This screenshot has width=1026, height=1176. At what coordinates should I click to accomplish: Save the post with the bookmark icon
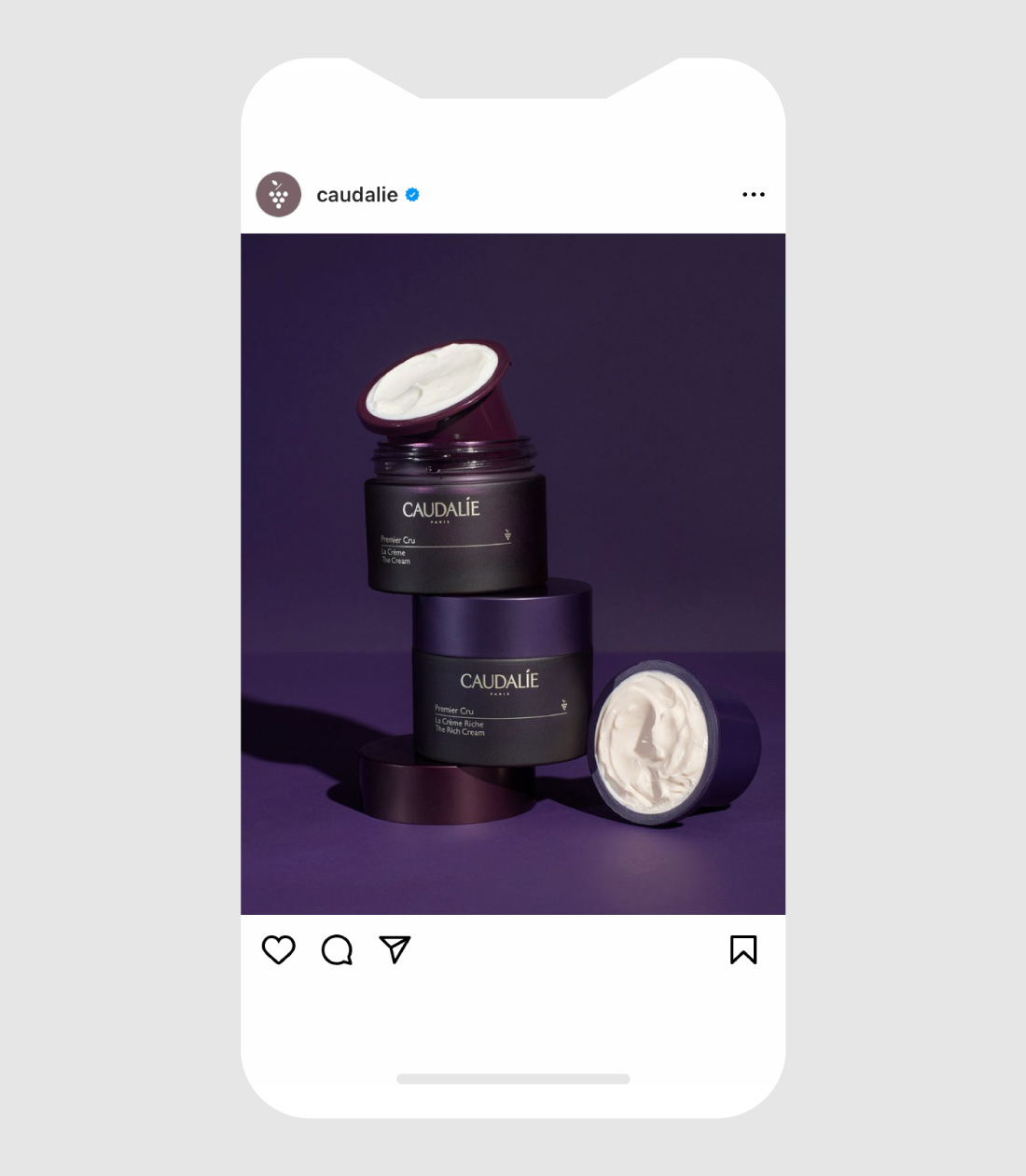[743, 949]
